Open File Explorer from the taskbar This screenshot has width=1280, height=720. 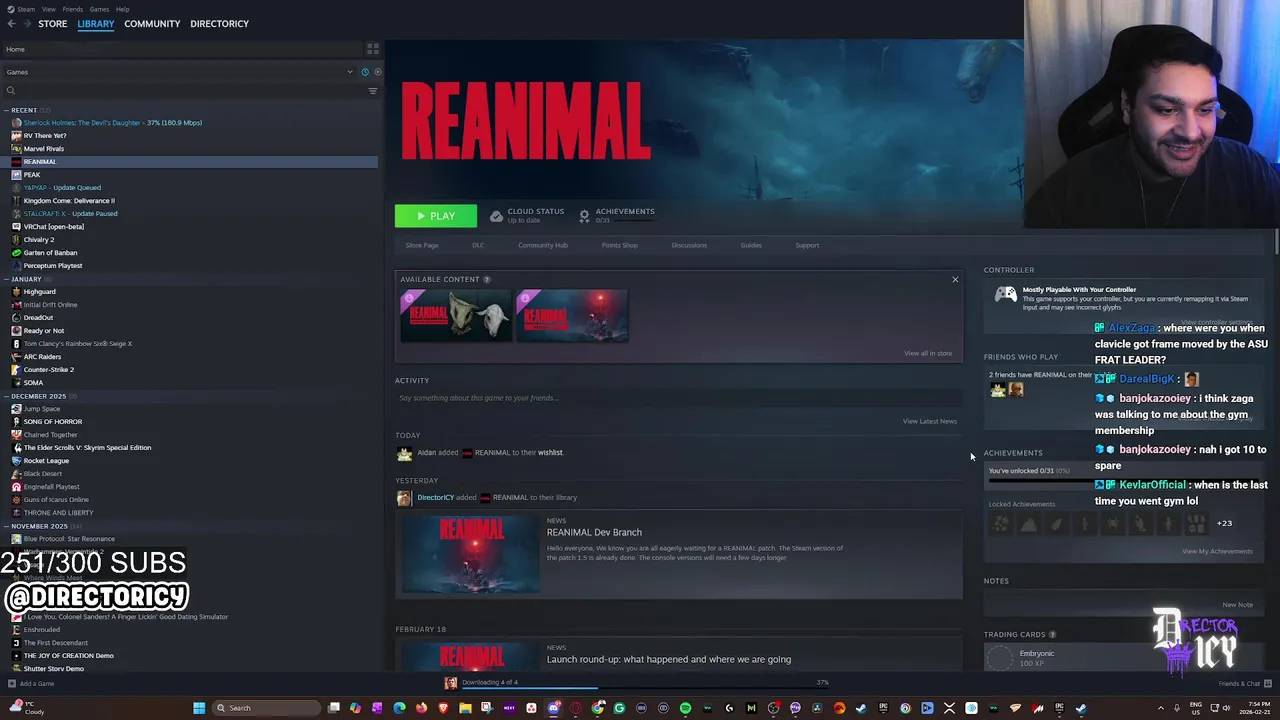click(x=465, y=708)
